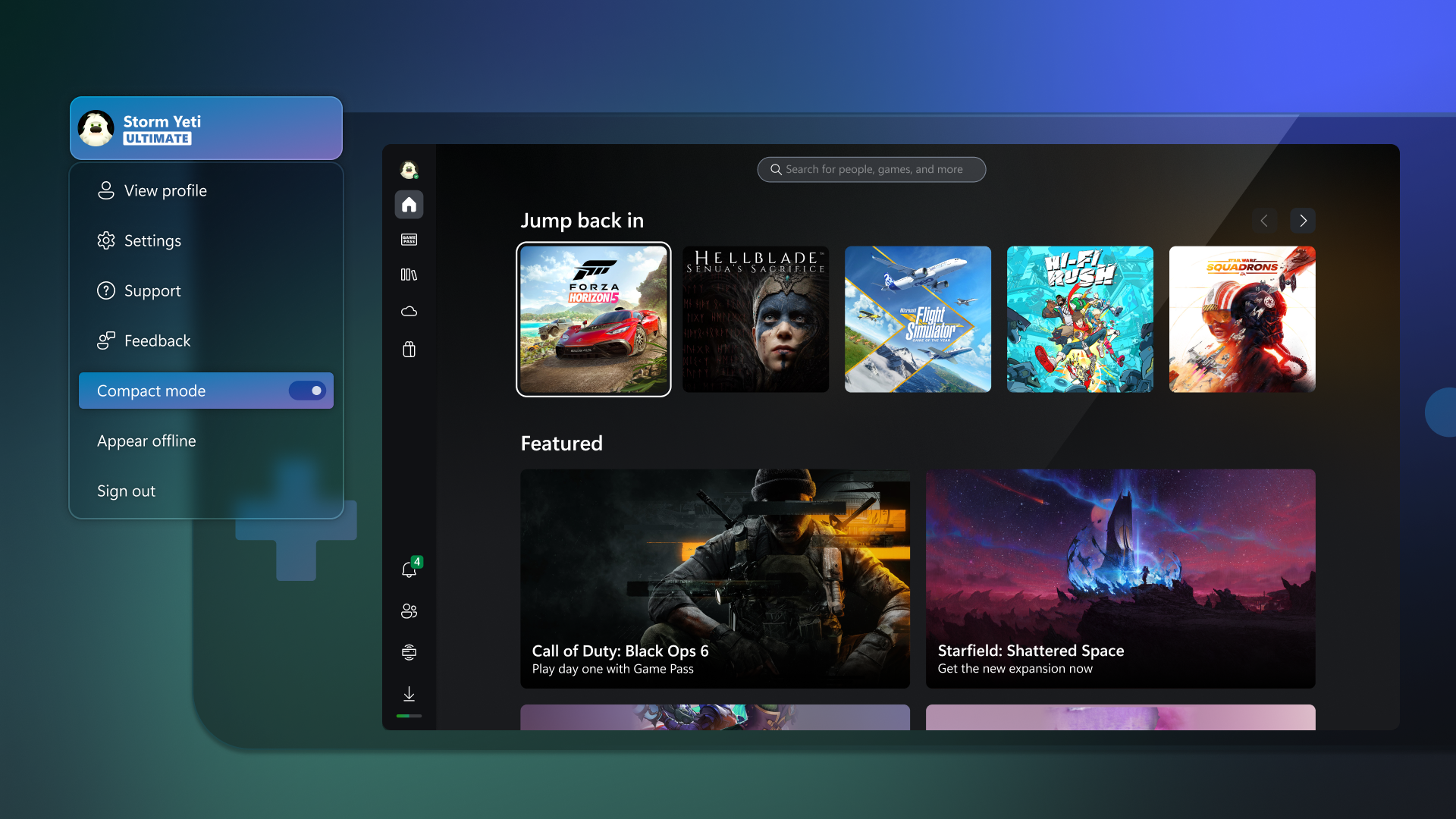Click the download progress bar at sidebar bottom
1456x819 pixels.
[x=409, y=715]
